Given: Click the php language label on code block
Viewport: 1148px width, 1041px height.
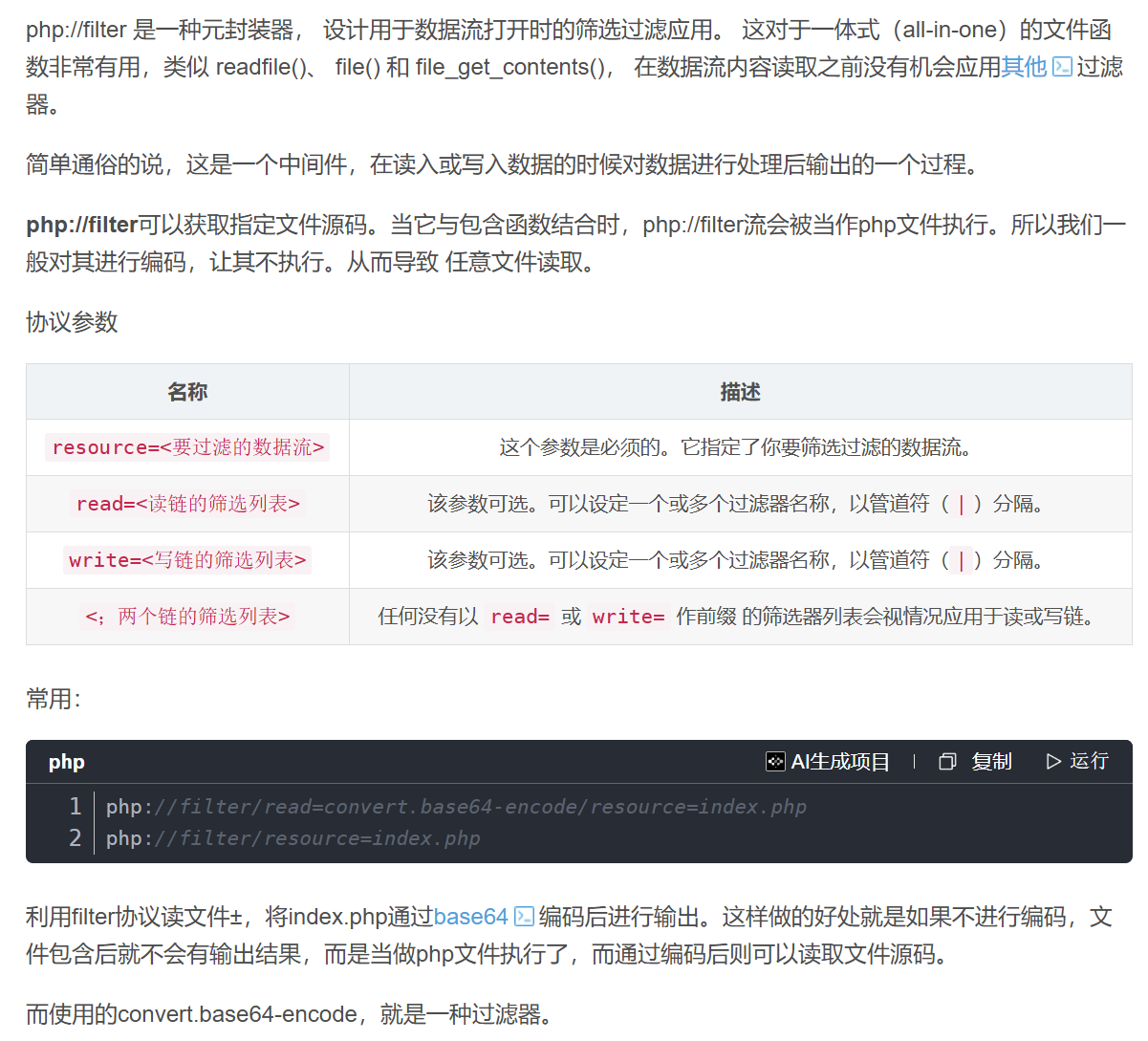Looking at the screenshot, I should point(67,762).
